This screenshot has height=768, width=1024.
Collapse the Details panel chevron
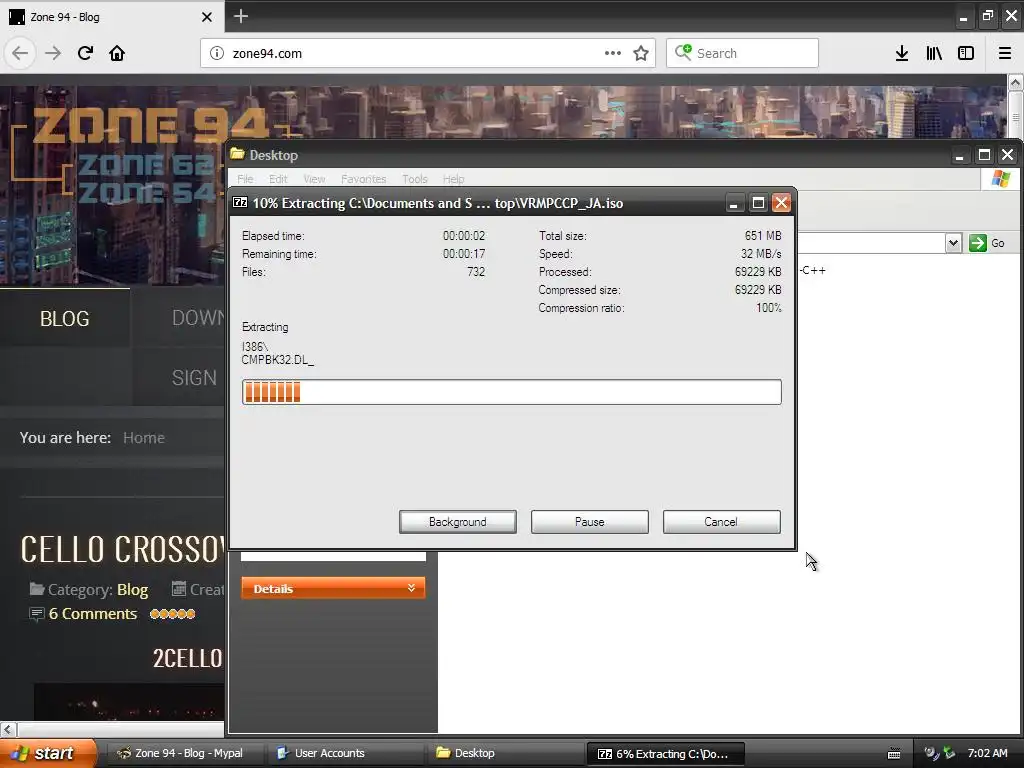point(411,588)
